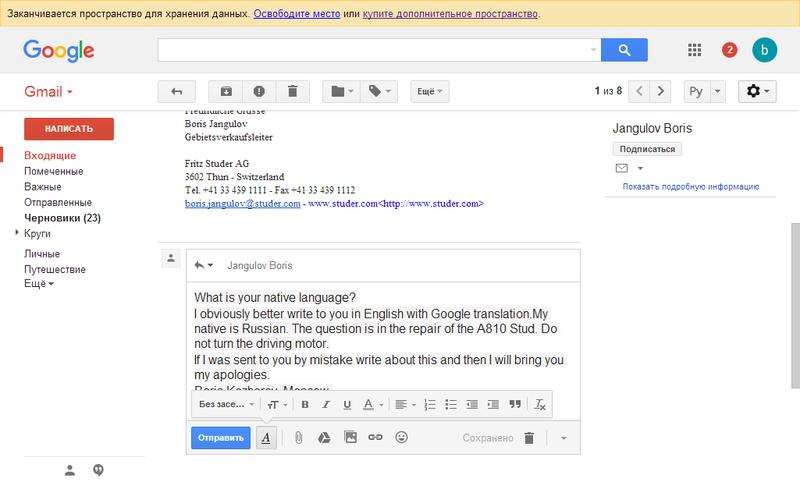
Task: Click the recipient Jangulov Boris field
Action: [260, 265]
